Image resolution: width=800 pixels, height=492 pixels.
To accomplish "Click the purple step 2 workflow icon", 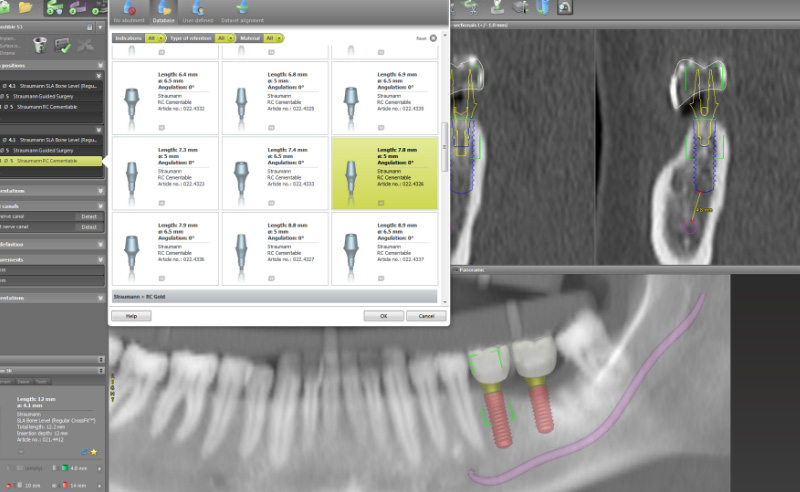I will click(78, 8).
